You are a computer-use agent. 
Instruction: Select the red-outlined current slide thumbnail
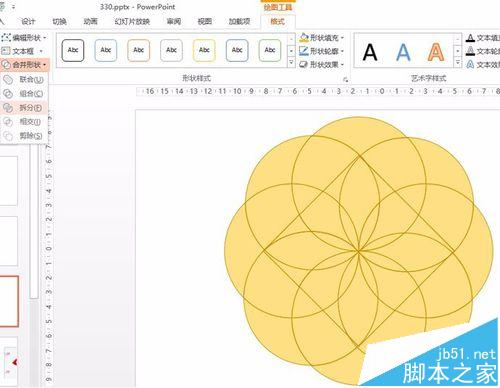click(x=9, y=301)
